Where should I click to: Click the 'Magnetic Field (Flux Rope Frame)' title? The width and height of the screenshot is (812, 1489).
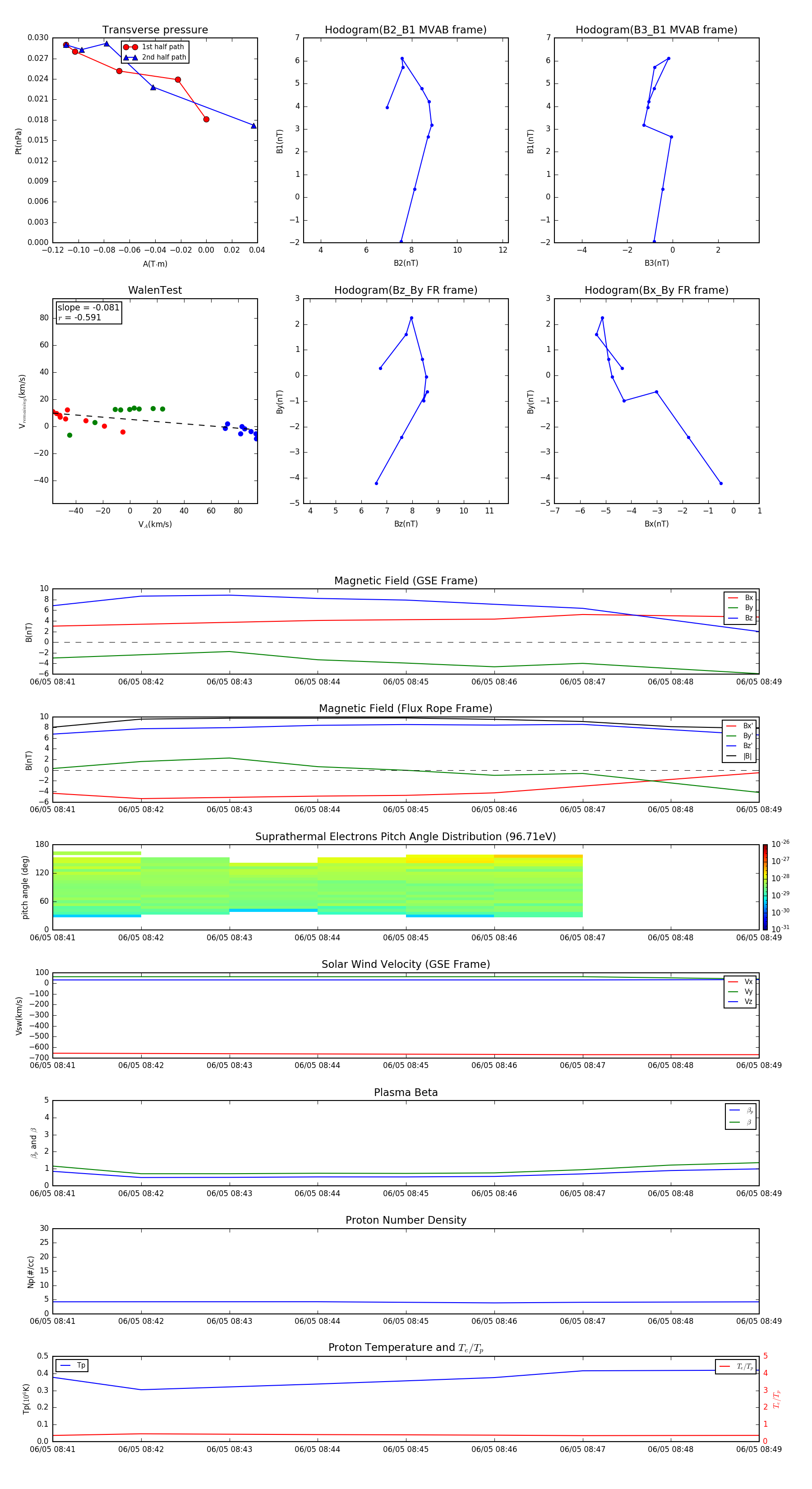click(x=406, y=709)
